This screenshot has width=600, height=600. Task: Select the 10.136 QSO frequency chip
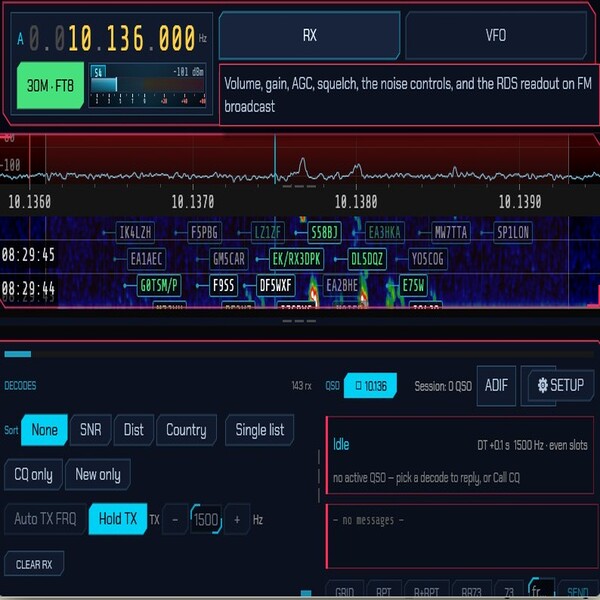tap(370, 385)
